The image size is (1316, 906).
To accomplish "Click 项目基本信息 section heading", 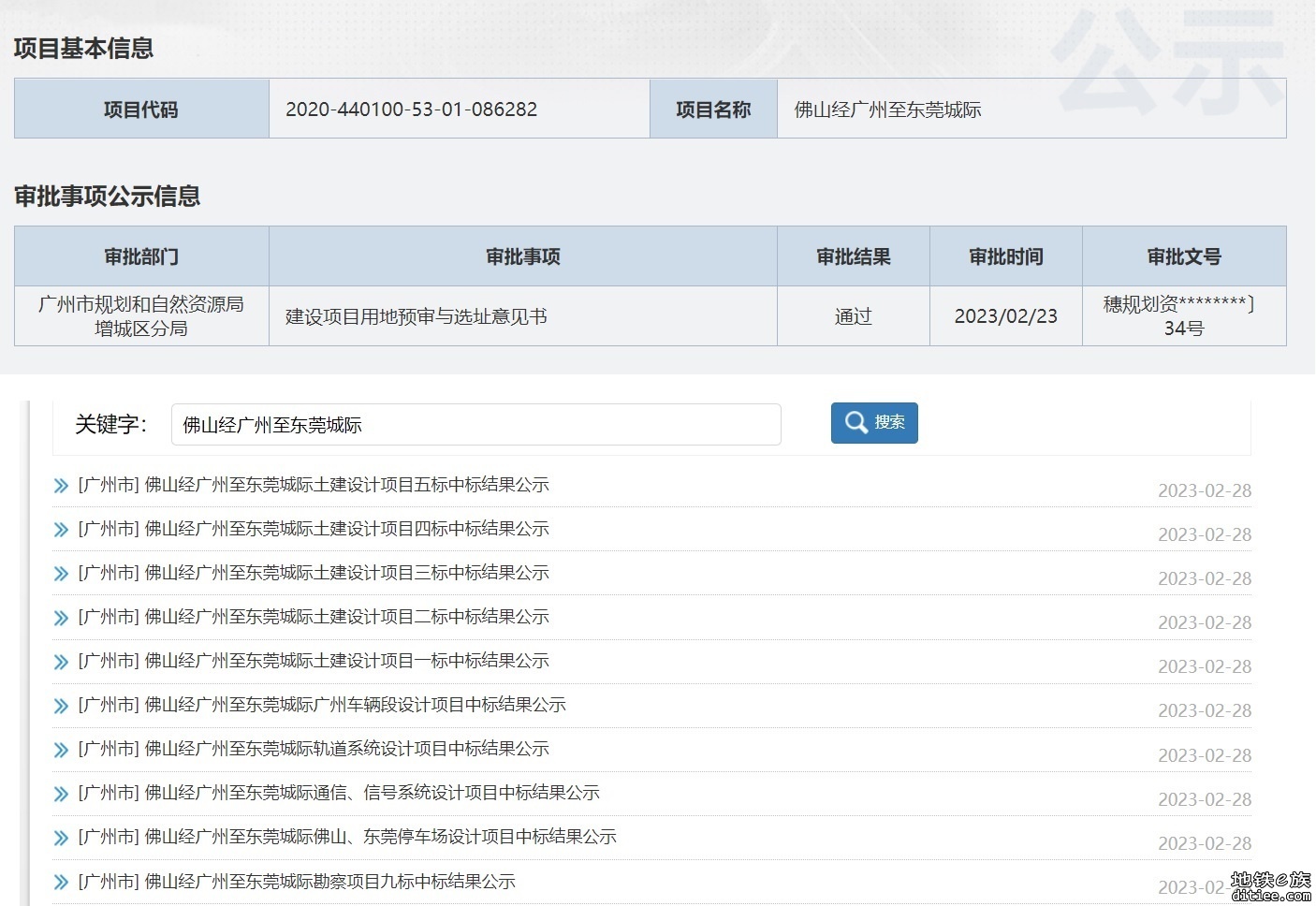I will [x=83, y=49].
